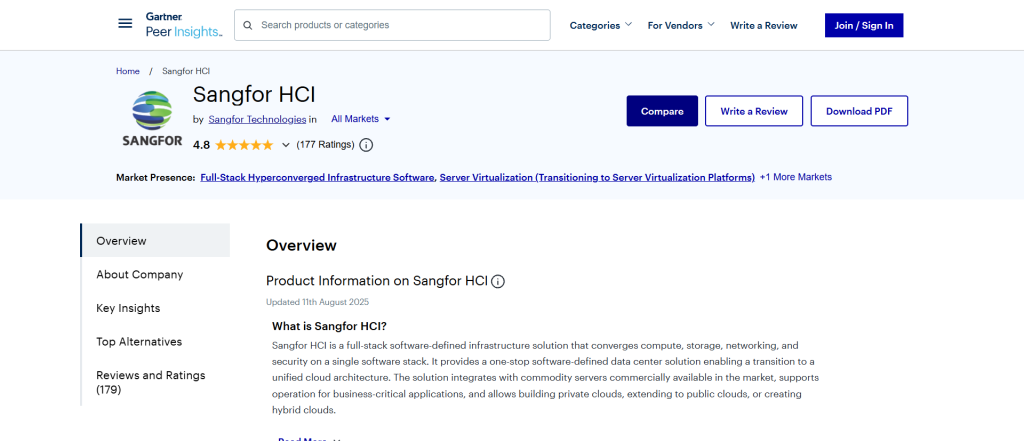The width and height of the screenshot is (1024, 441).
Task: Click the Join / Sign In button
Action: [x=864, y=25]
